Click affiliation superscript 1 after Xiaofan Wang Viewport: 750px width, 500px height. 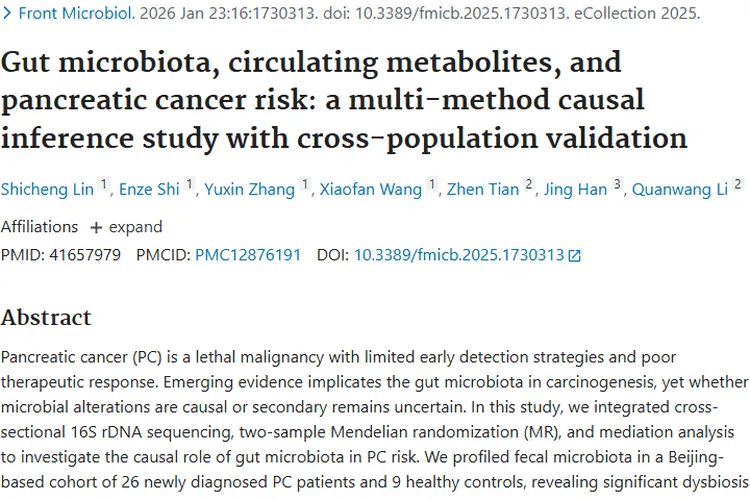[x=432, y=184]
